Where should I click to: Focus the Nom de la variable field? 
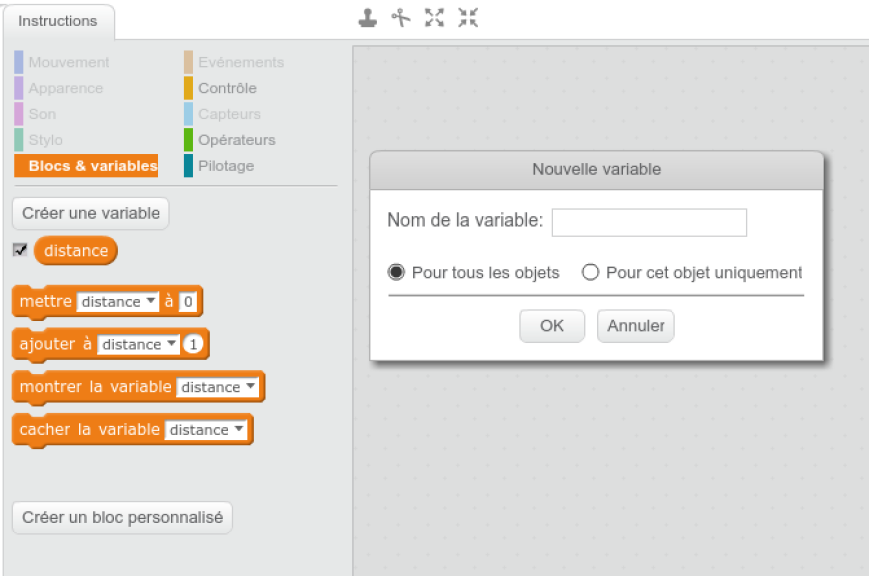(649, 222)
